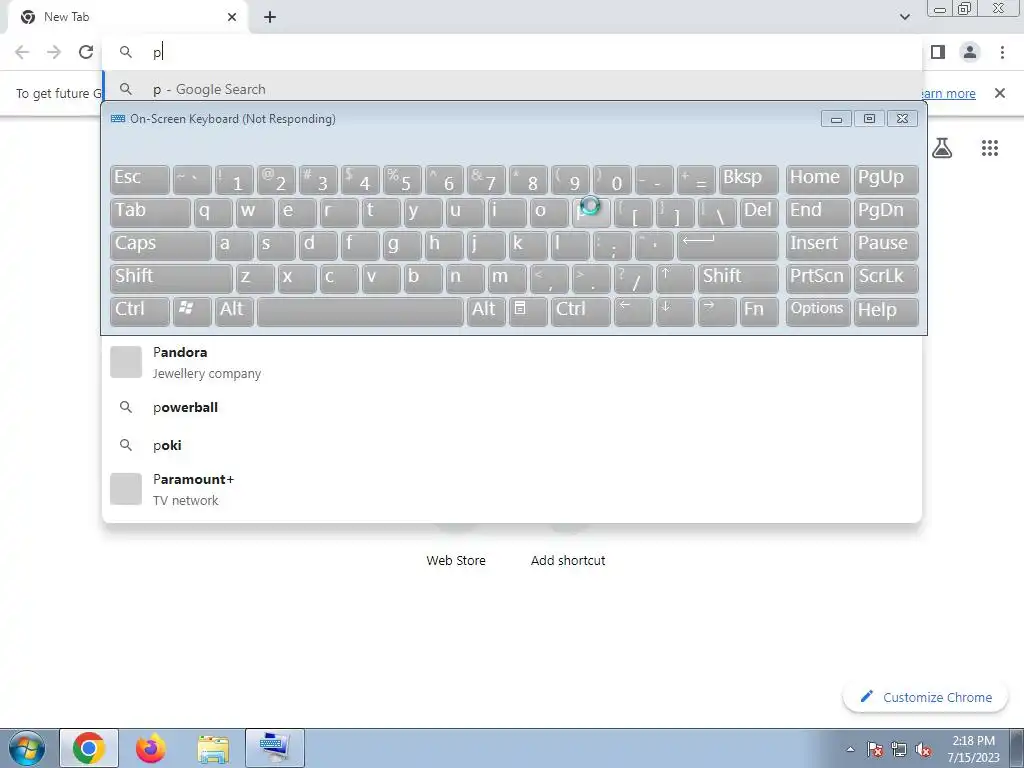Click the down arrow key on keyboard
The image size is (1024, 768).
click(x=675, y=311)
